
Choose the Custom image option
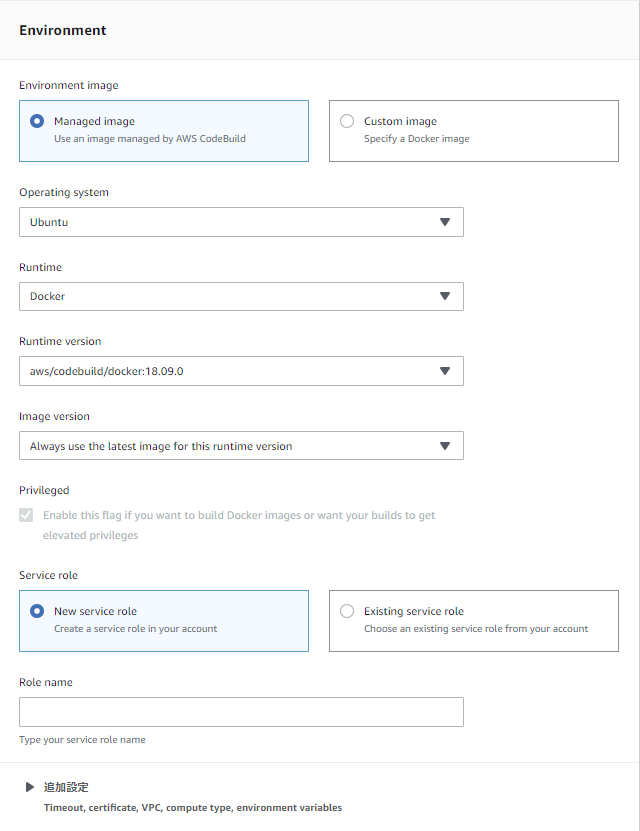[347, 121]
